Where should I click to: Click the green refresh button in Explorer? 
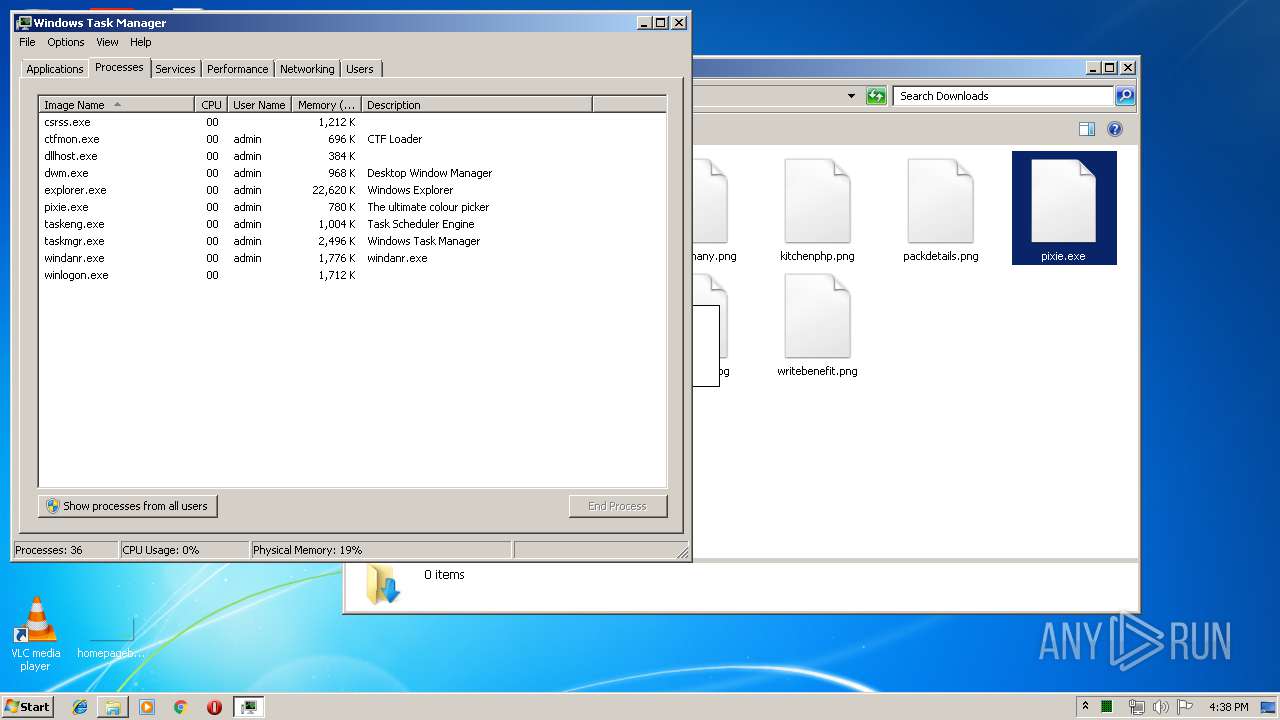tap(876, 96)
